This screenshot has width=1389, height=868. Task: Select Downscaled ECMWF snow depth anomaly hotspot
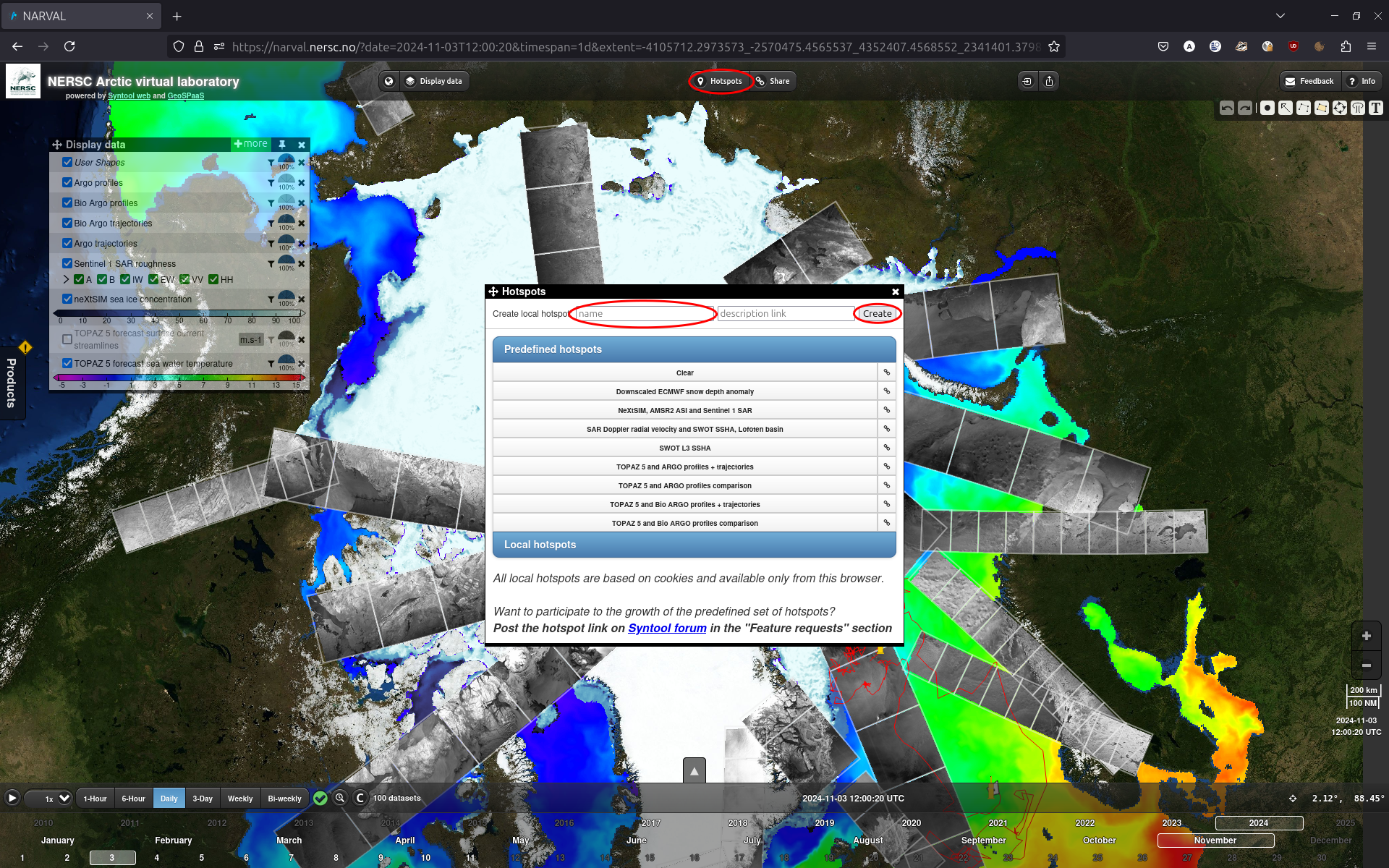pyautogui.click(x=685, y=392)
